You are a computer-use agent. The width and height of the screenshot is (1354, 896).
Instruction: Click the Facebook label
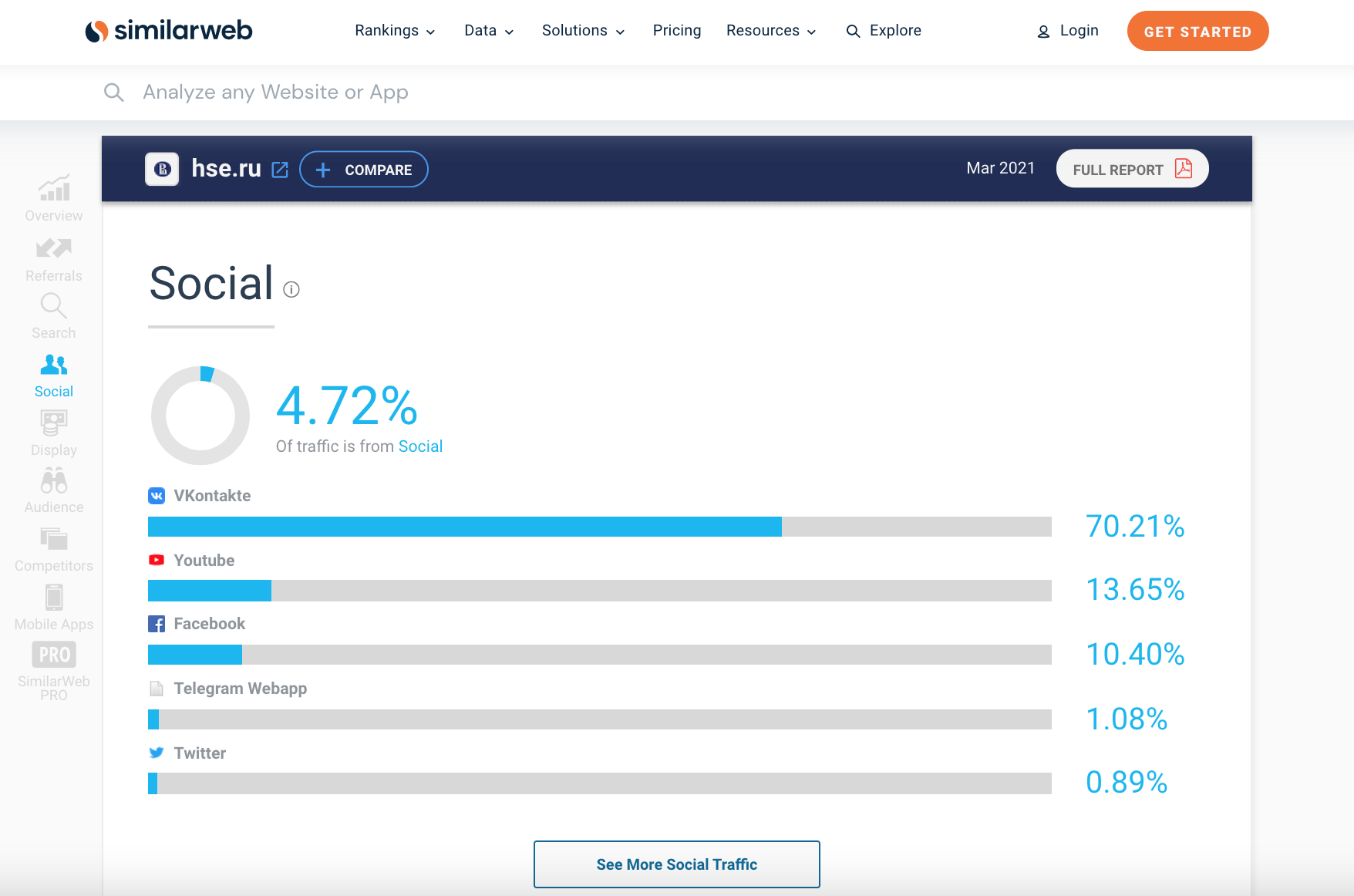click(x=210, y=624)
